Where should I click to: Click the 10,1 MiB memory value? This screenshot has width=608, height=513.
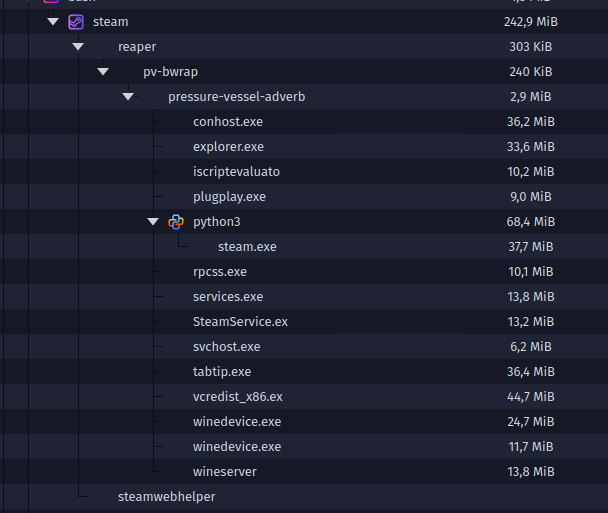531,272
